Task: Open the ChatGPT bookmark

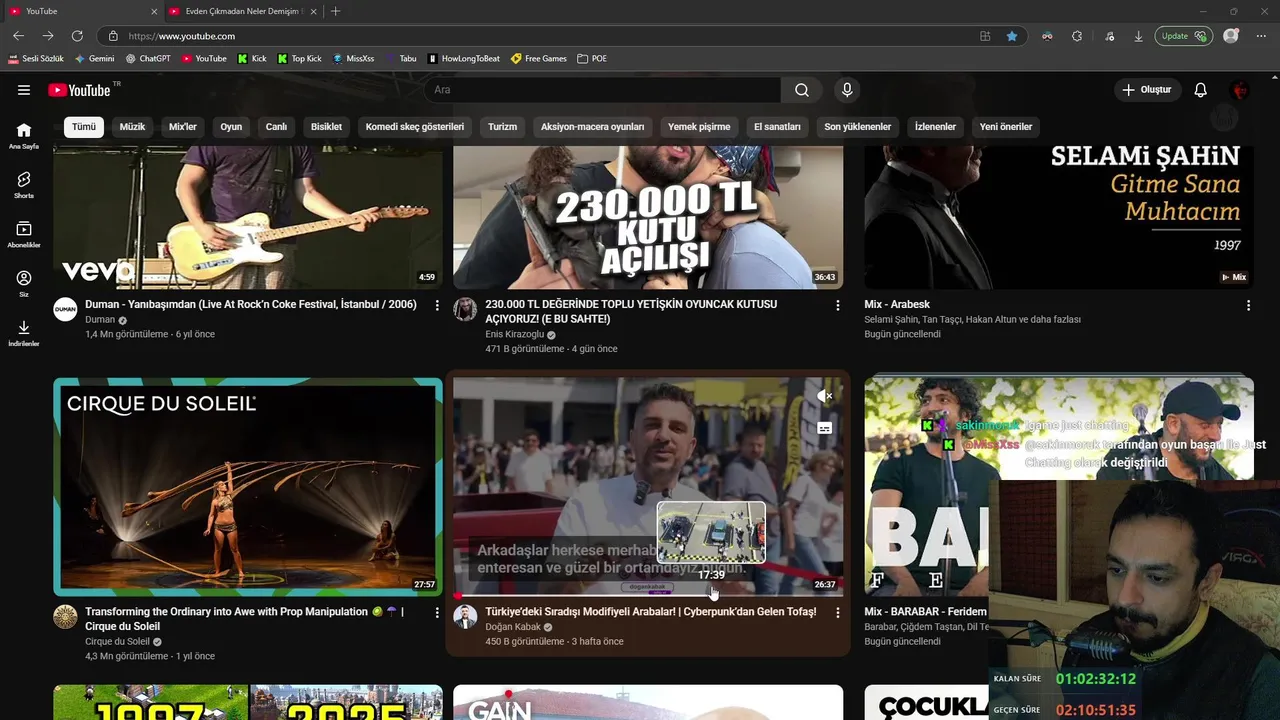Action: coord(147,58)
